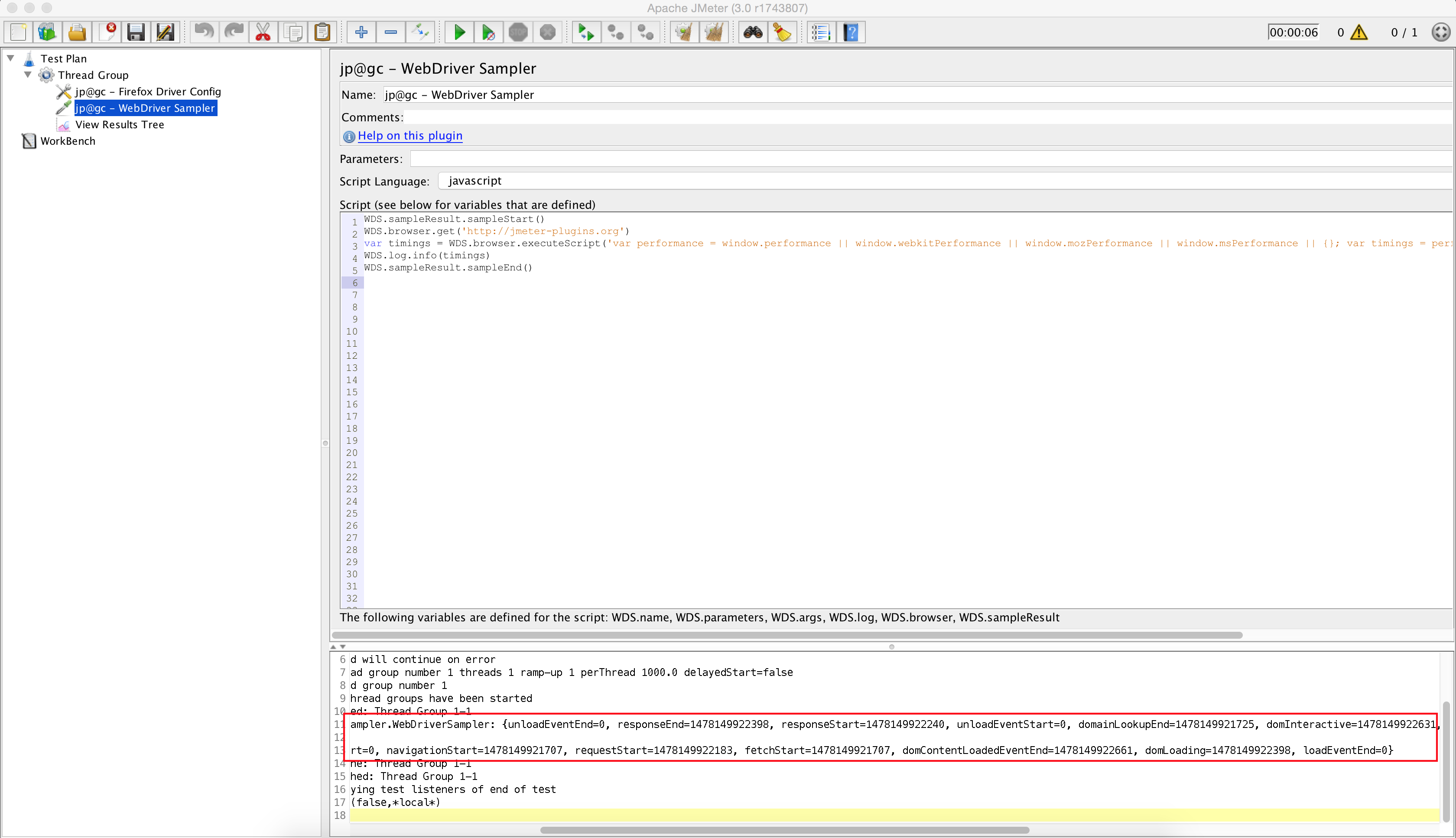Click the Clear All broom icons button
1456x838 pixels.
point(714,32)
